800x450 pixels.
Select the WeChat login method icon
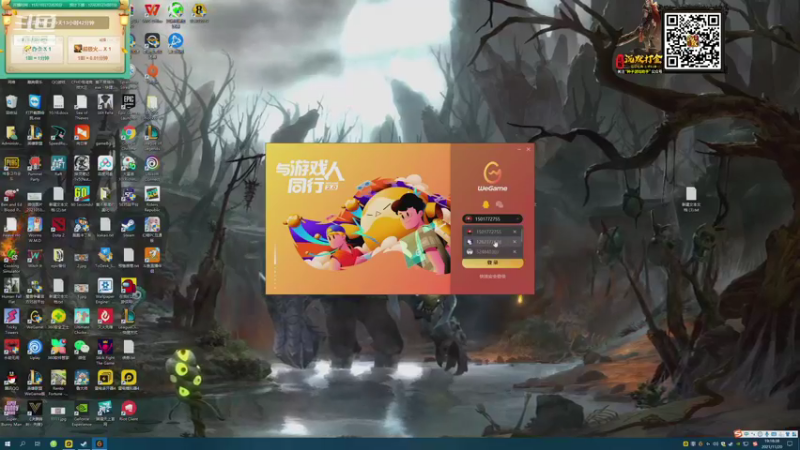[x=499, y=205]
